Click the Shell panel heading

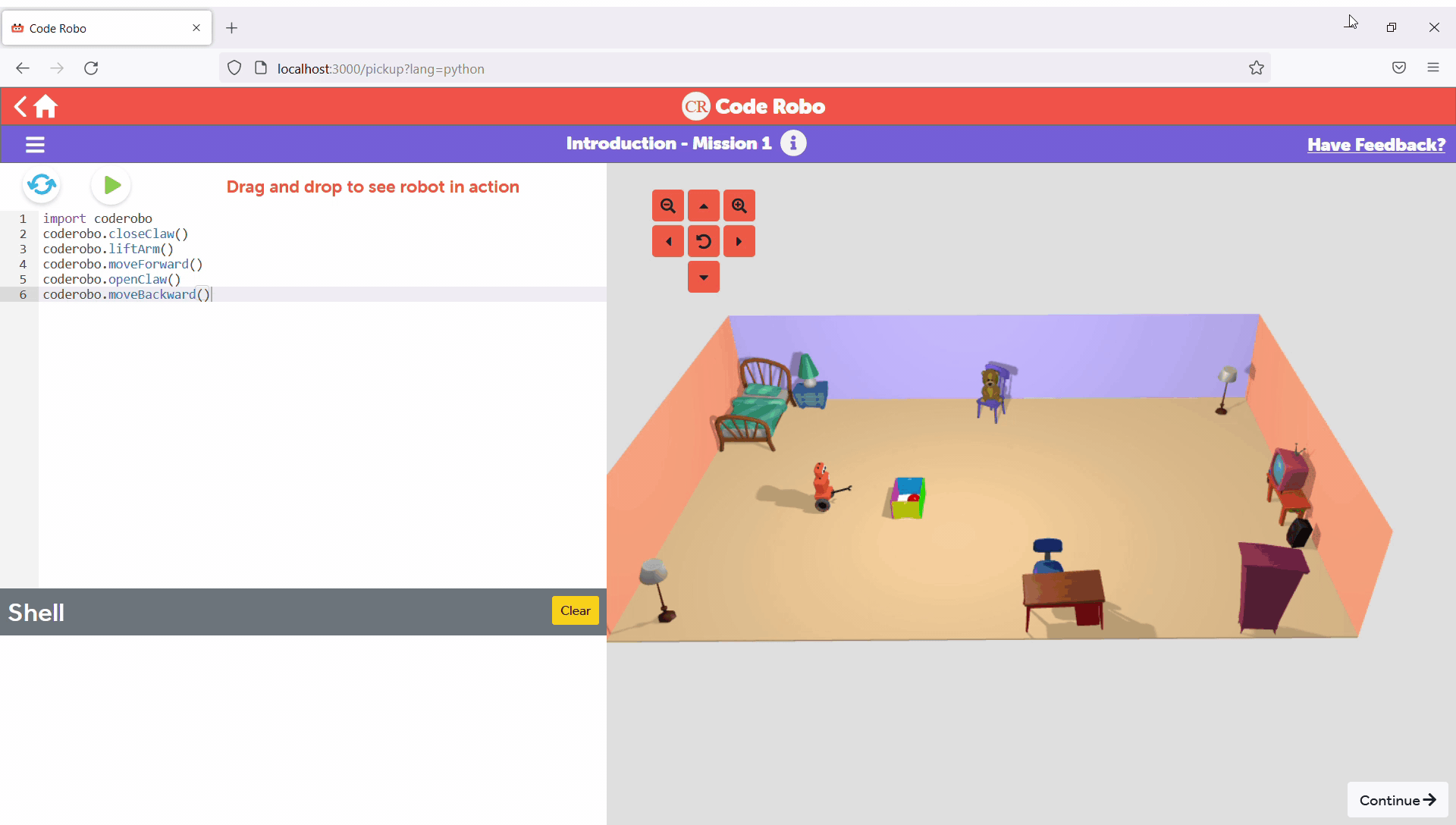tap(36, 612)
